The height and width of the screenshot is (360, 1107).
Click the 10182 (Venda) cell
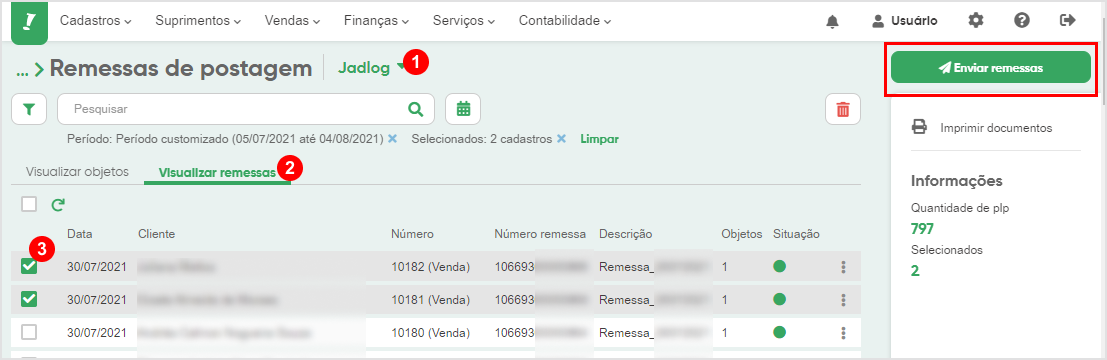431,267
